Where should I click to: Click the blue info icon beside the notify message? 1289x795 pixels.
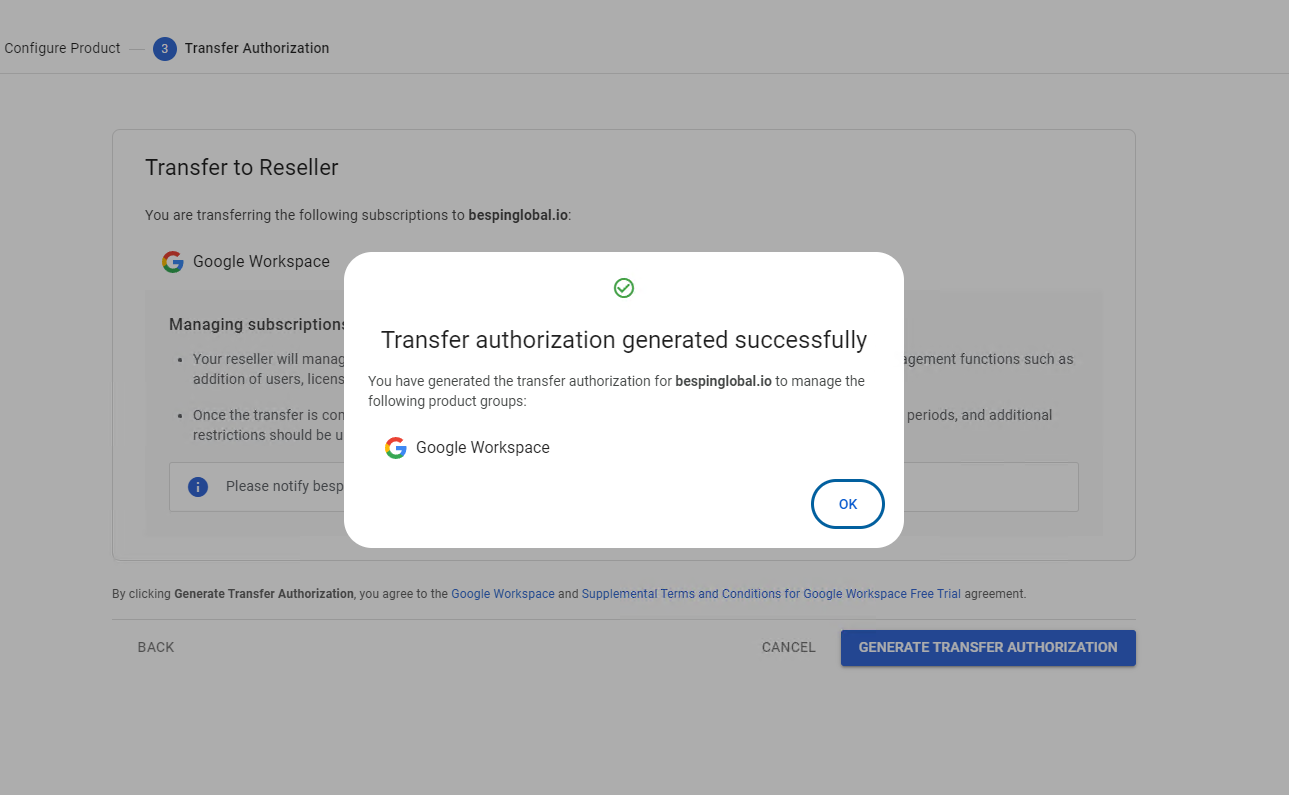198,487
